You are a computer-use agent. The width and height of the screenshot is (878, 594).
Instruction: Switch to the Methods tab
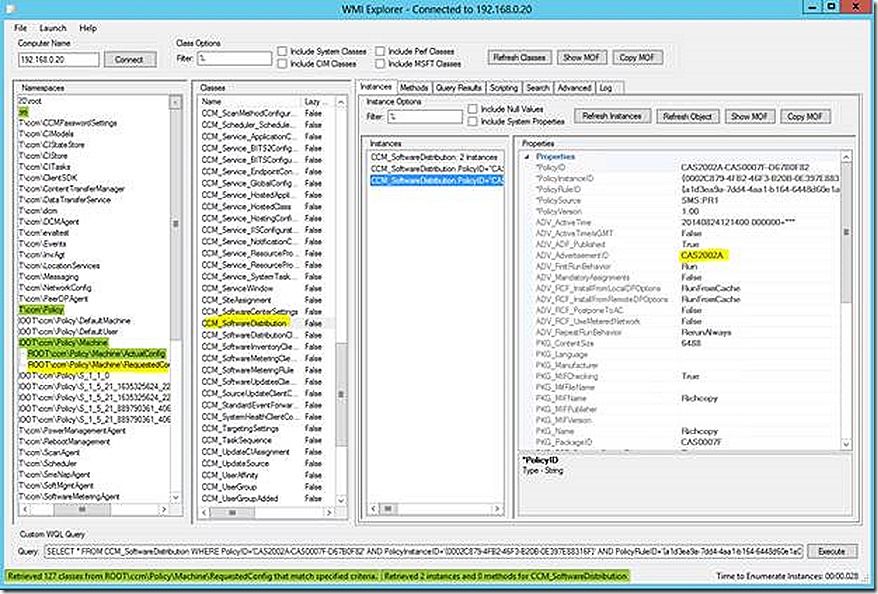(x=414, y=88)
